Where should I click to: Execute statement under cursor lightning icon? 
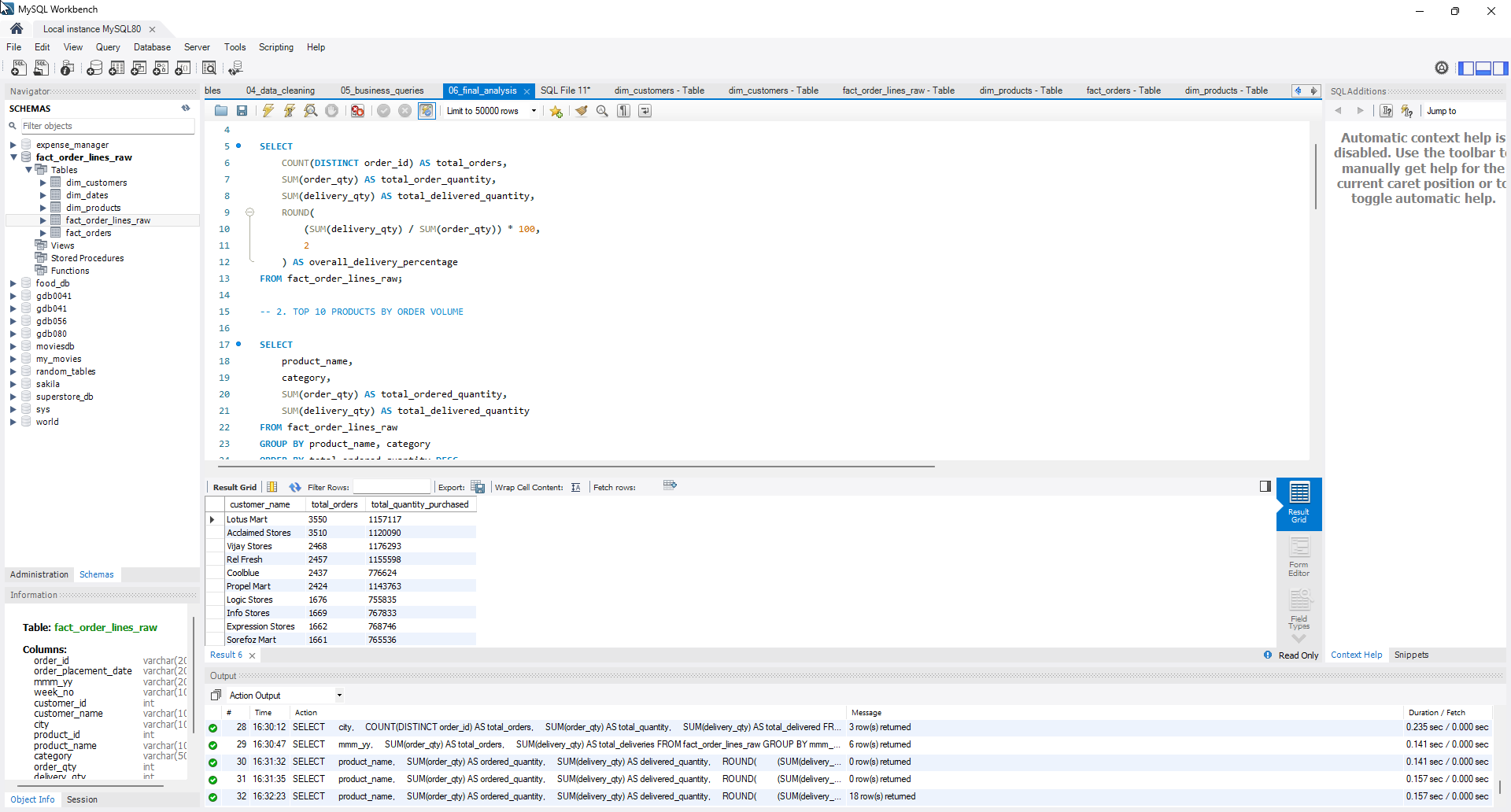[x=290, y=111]
